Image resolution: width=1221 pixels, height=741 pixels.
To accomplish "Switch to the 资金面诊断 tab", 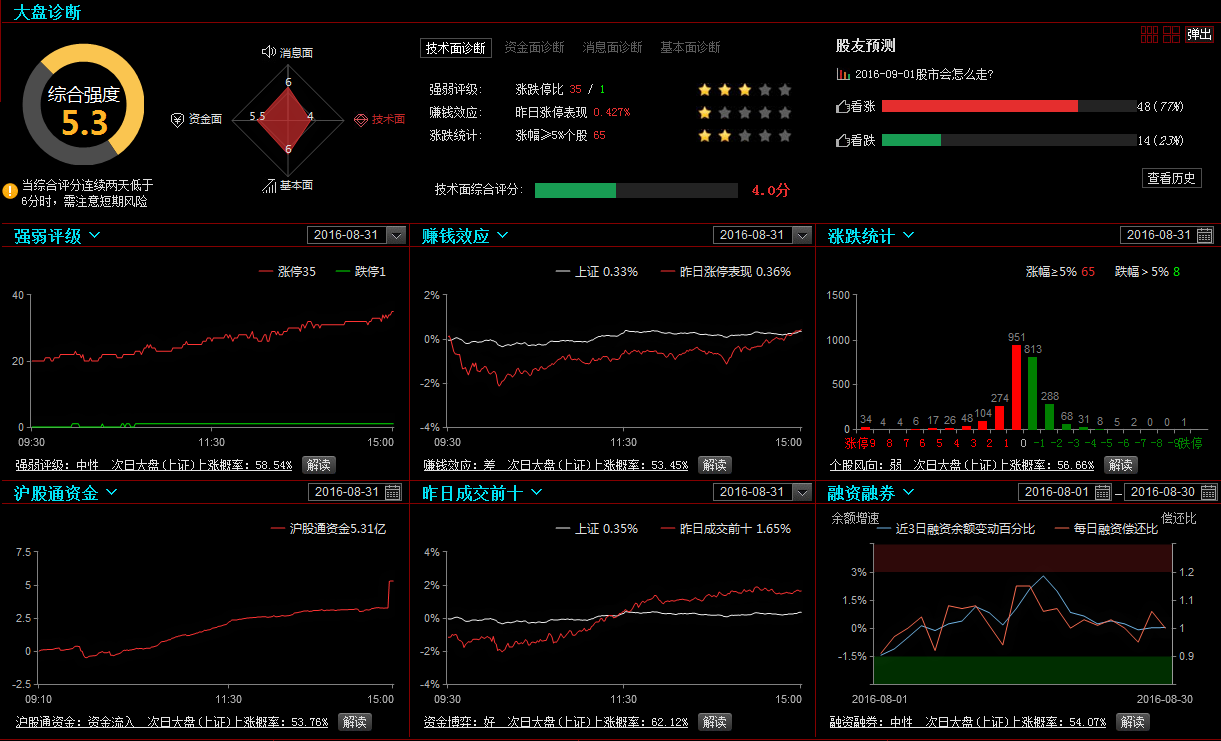I will coord(534,47).
